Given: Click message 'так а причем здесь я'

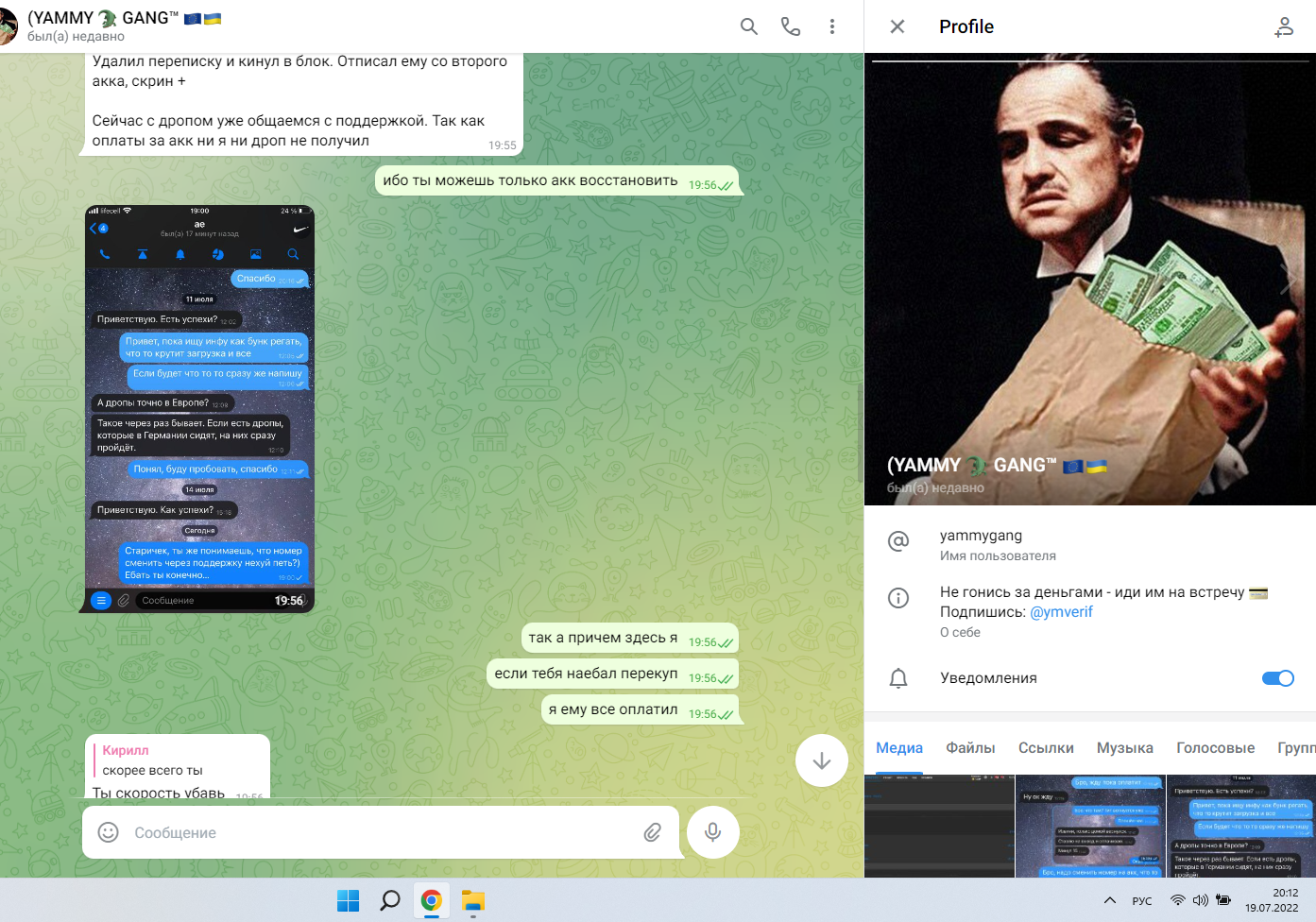Looking at the screenshot, I should (629, 639).
